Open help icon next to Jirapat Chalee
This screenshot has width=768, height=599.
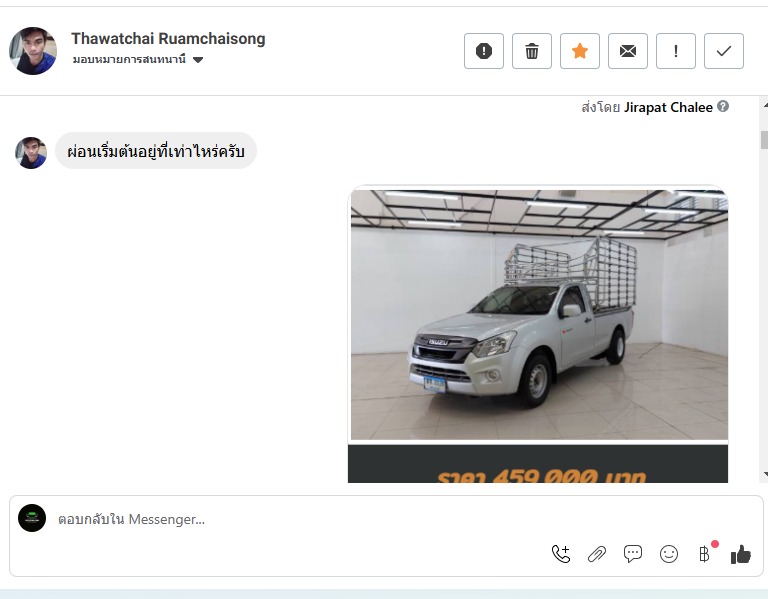[723, 106]
